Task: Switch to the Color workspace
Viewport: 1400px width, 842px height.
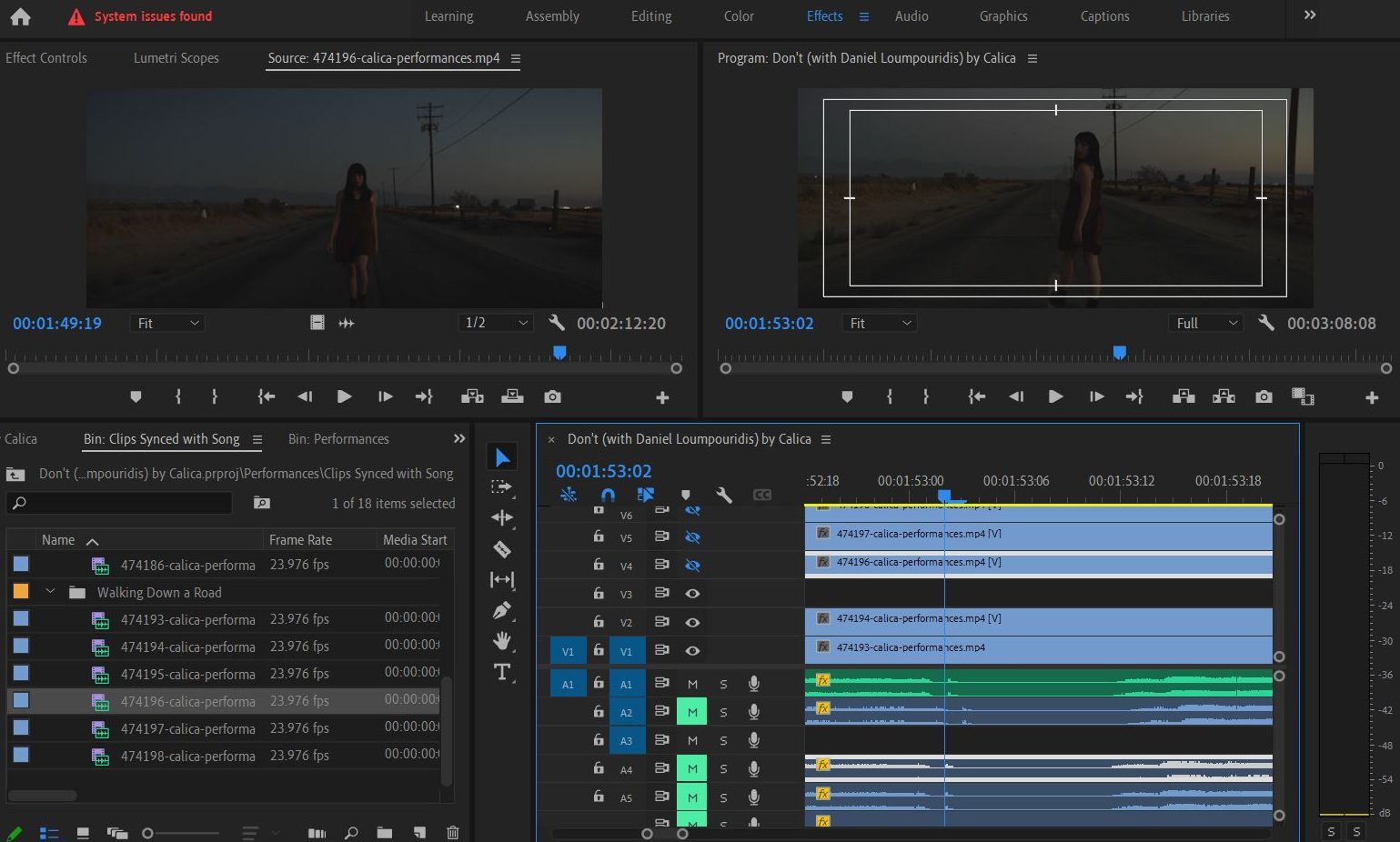Action: [739, 16]
